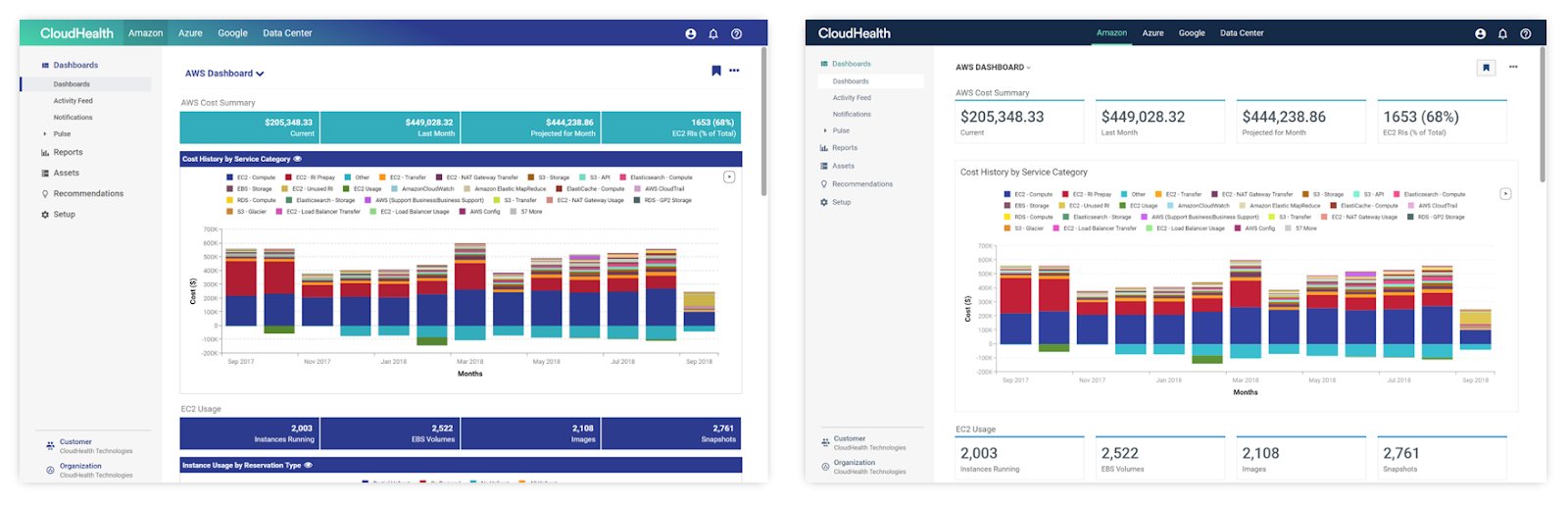Click Setup gear icon in dark-header sidebar
1568x505 pixels.
point(824,203)
